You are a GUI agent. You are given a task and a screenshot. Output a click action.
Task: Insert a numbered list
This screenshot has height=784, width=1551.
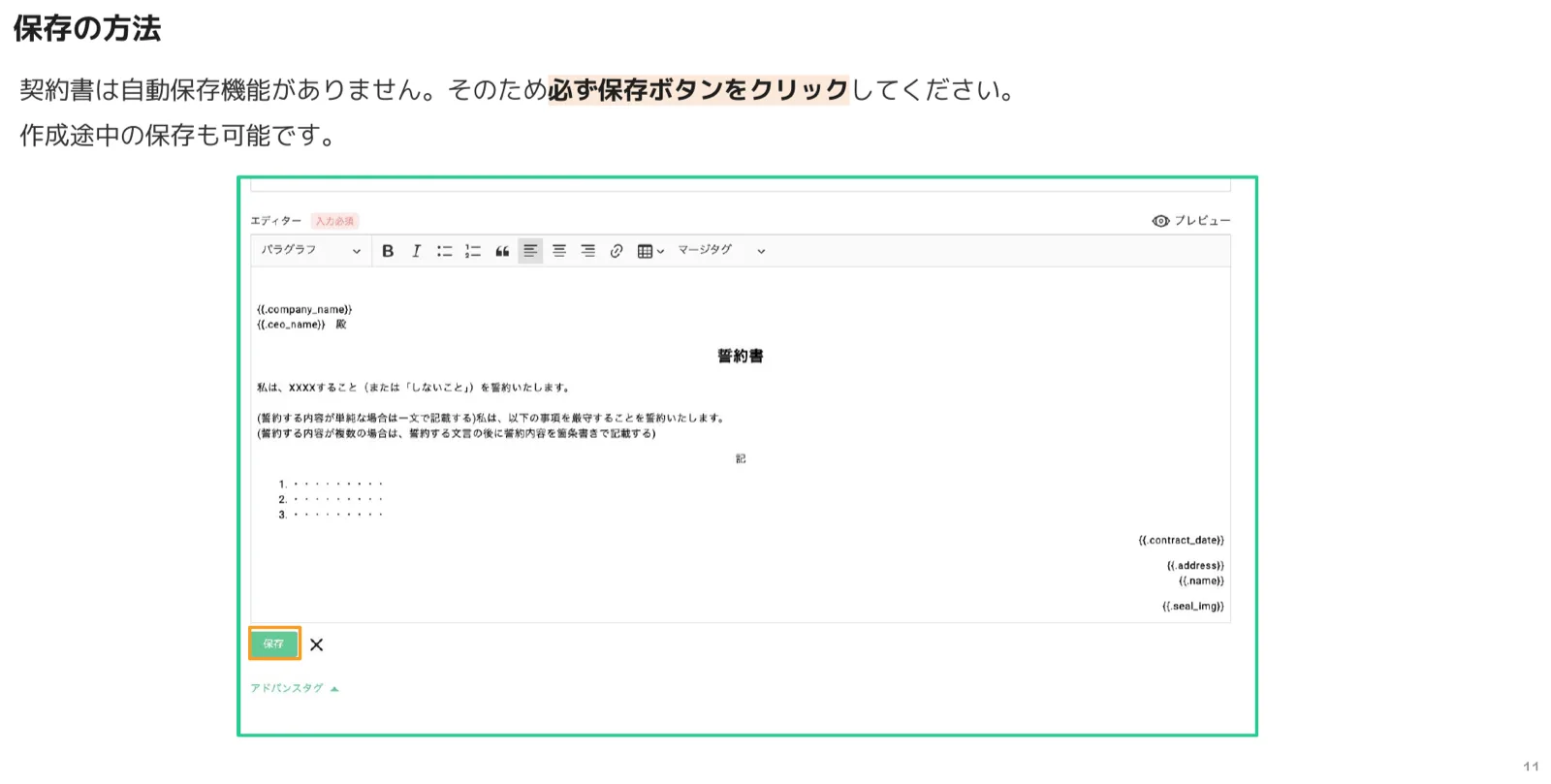473,251
